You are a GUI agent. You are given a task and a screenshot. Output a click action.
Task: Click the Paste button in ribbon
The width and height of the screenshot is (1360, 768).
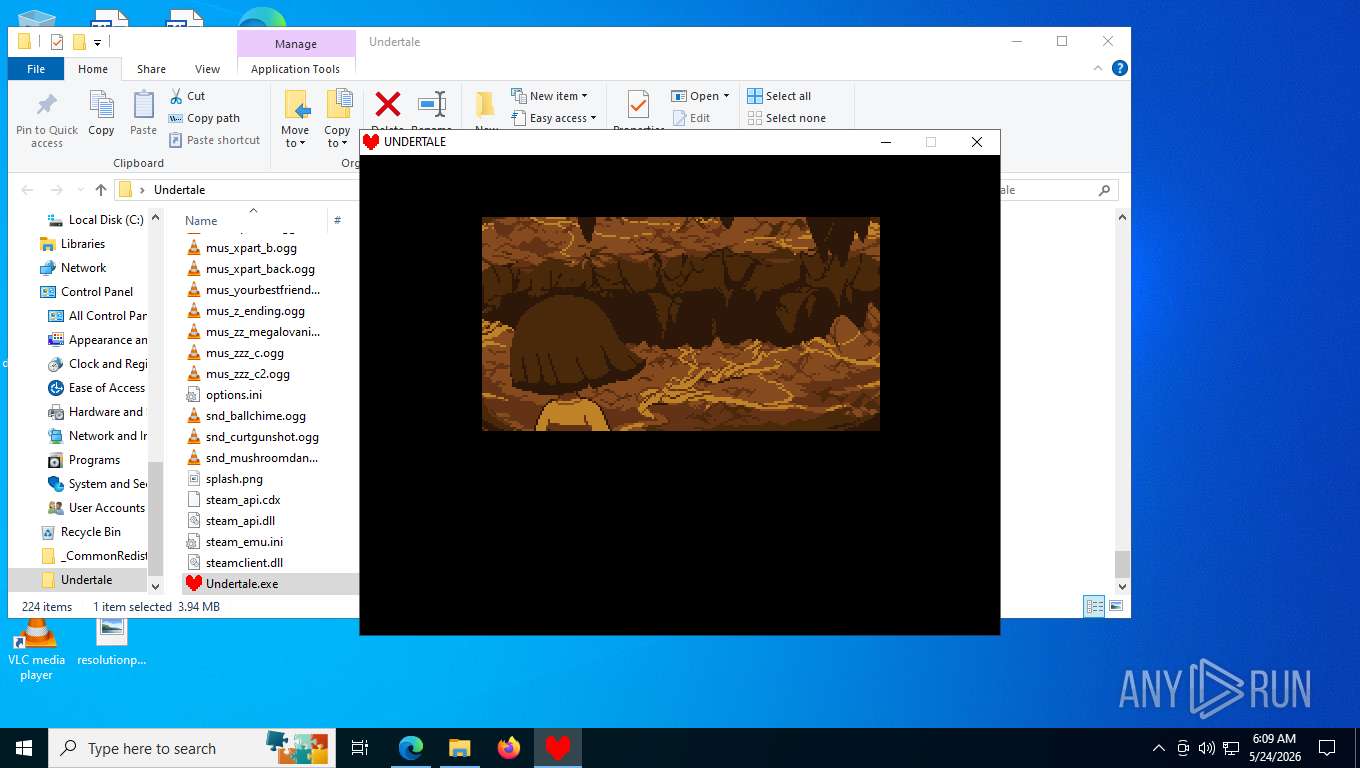143,112
